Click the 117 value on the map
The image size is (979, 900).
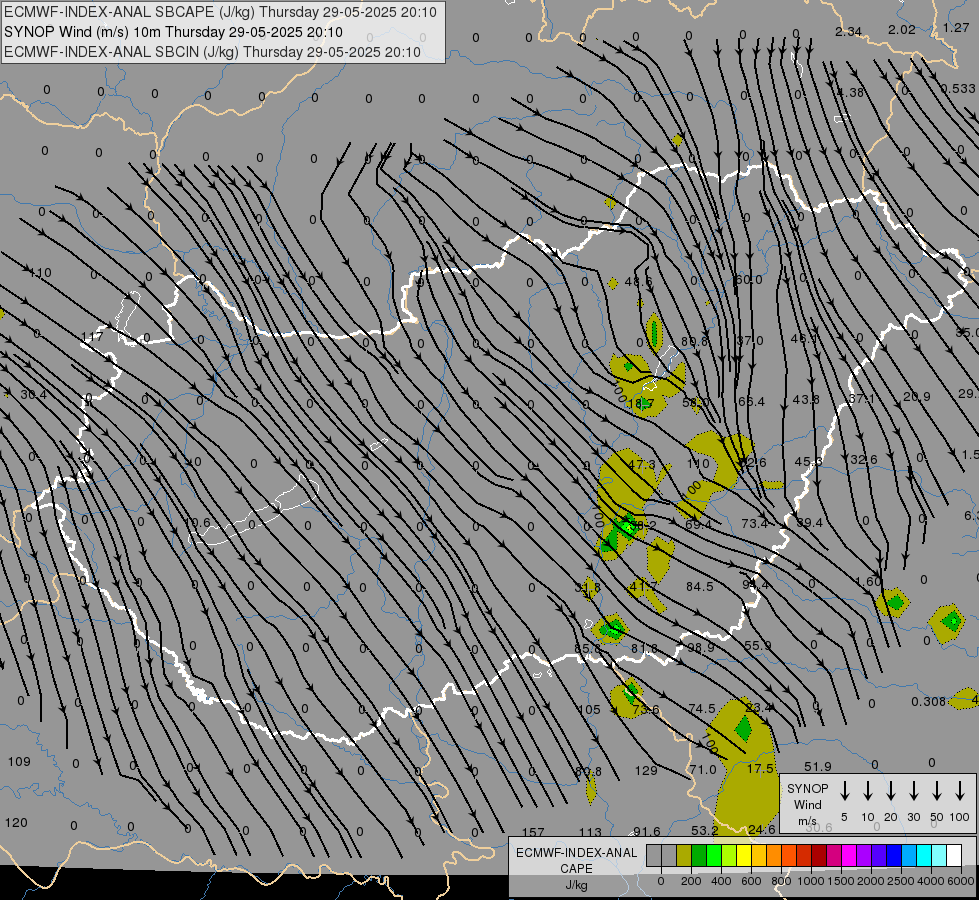click(x=92, y=337)
